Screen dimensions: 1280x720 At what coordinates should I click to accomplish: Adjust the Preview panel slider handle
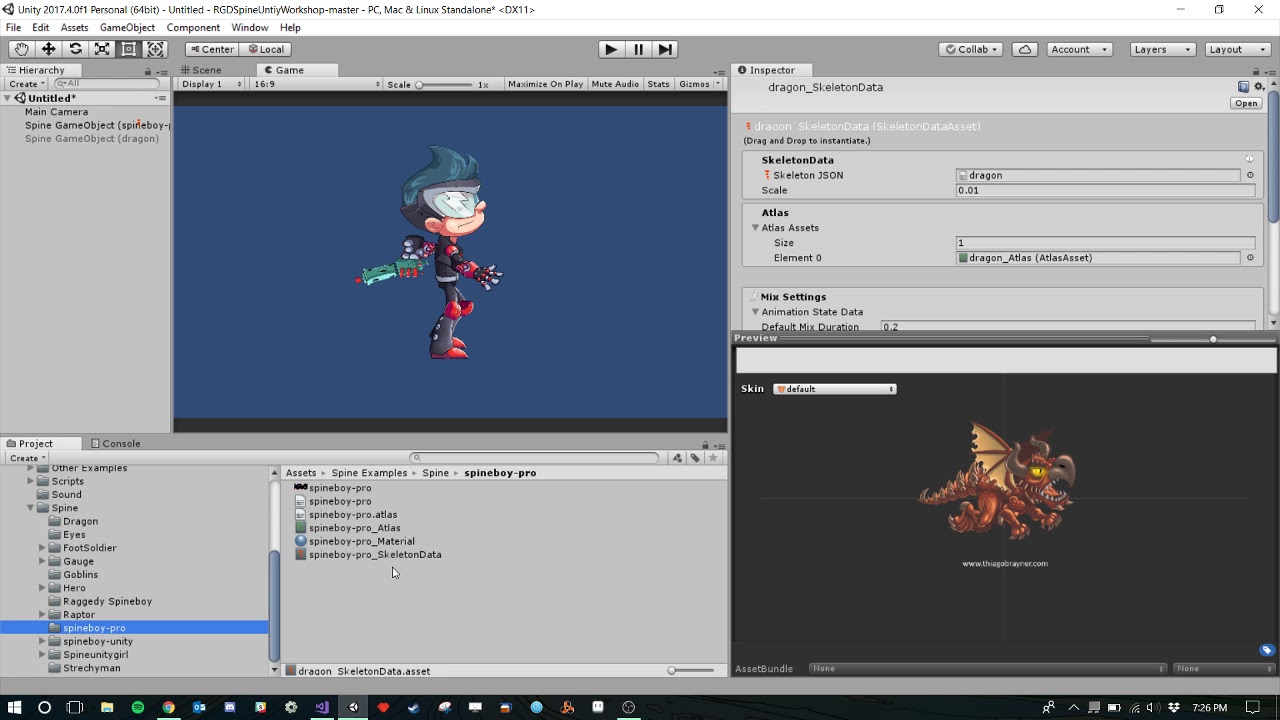point(1213,340)
